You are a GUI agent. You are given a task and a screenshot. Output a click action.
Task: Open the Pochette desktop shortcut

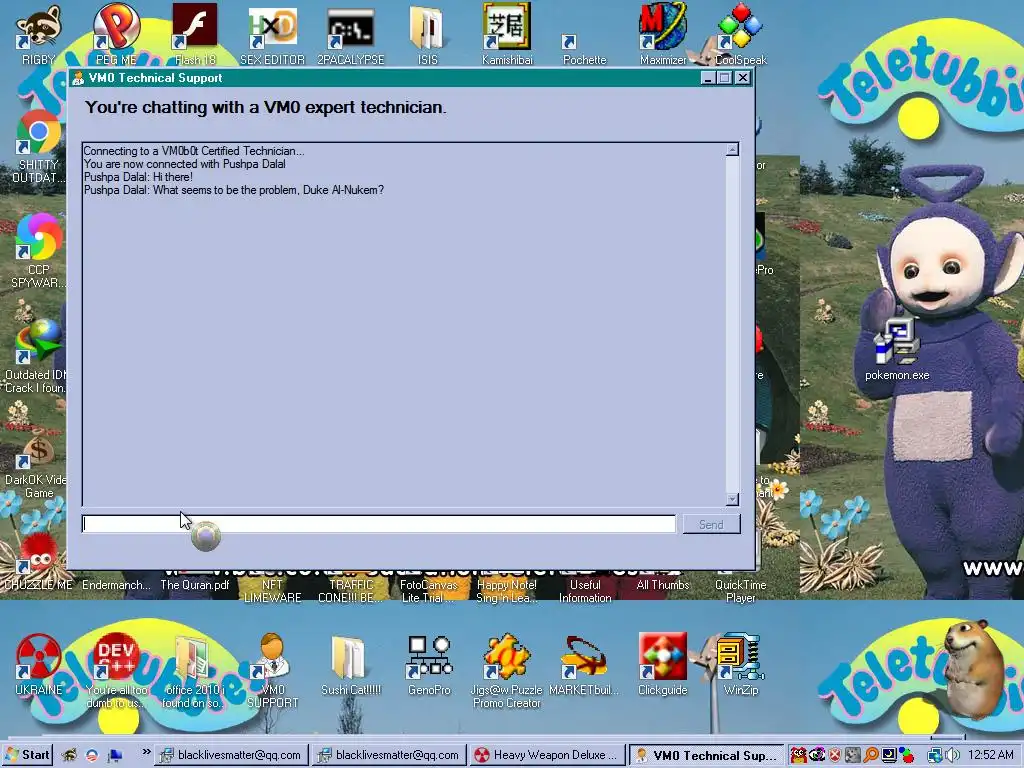[x=584, y=51]
